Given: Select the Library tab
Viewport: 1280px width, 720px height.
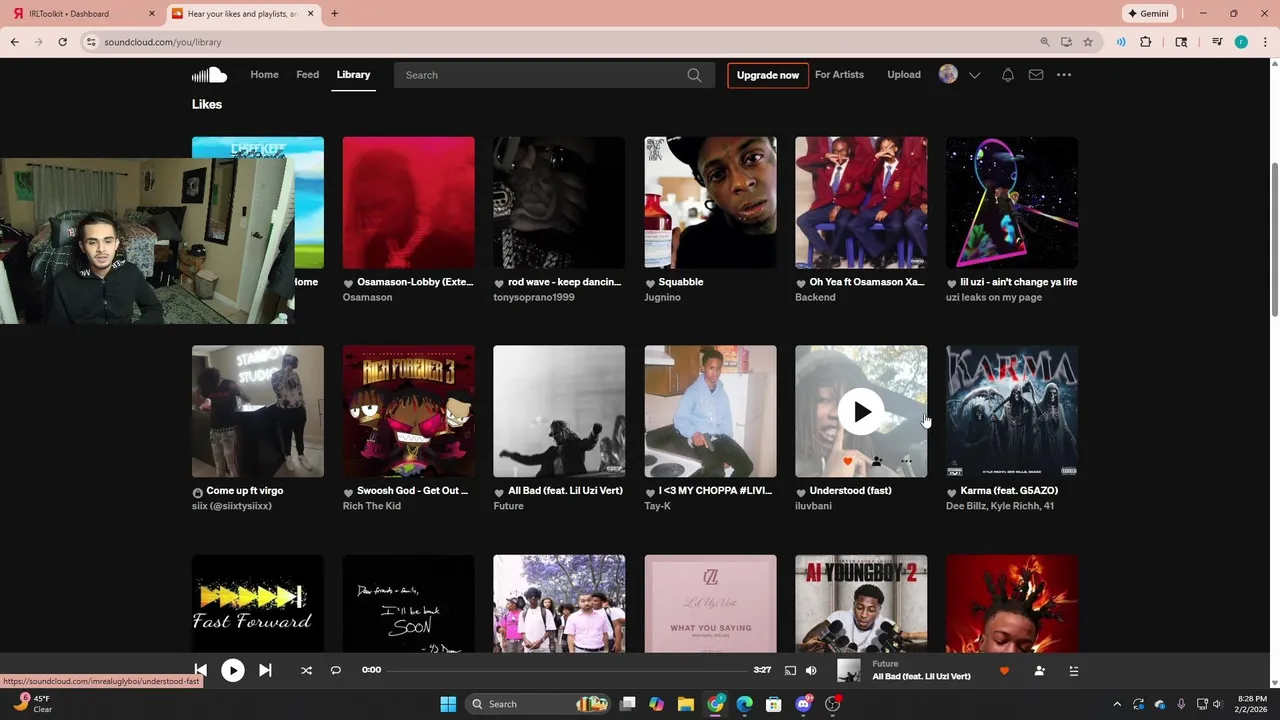Looking at the screenshot, I should pos(353,75).
